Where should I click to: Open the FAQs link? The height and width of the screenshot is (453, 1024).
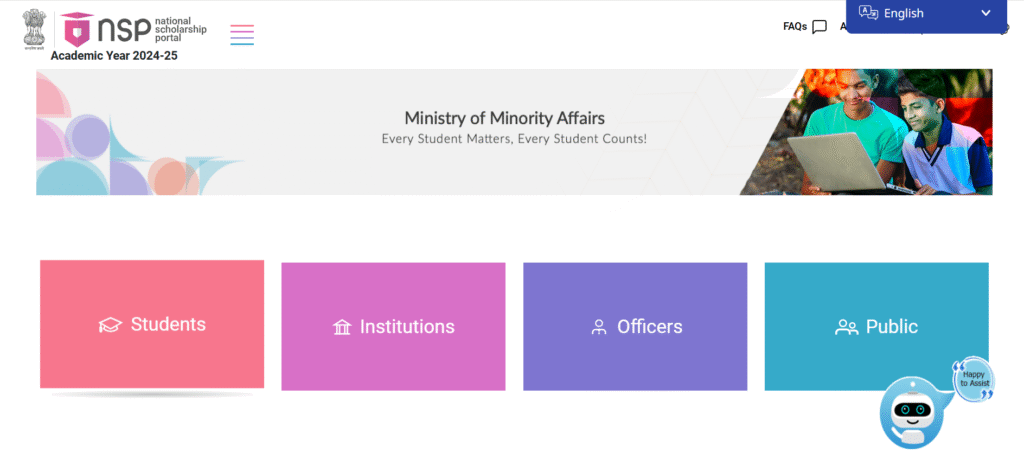point(795,27)
